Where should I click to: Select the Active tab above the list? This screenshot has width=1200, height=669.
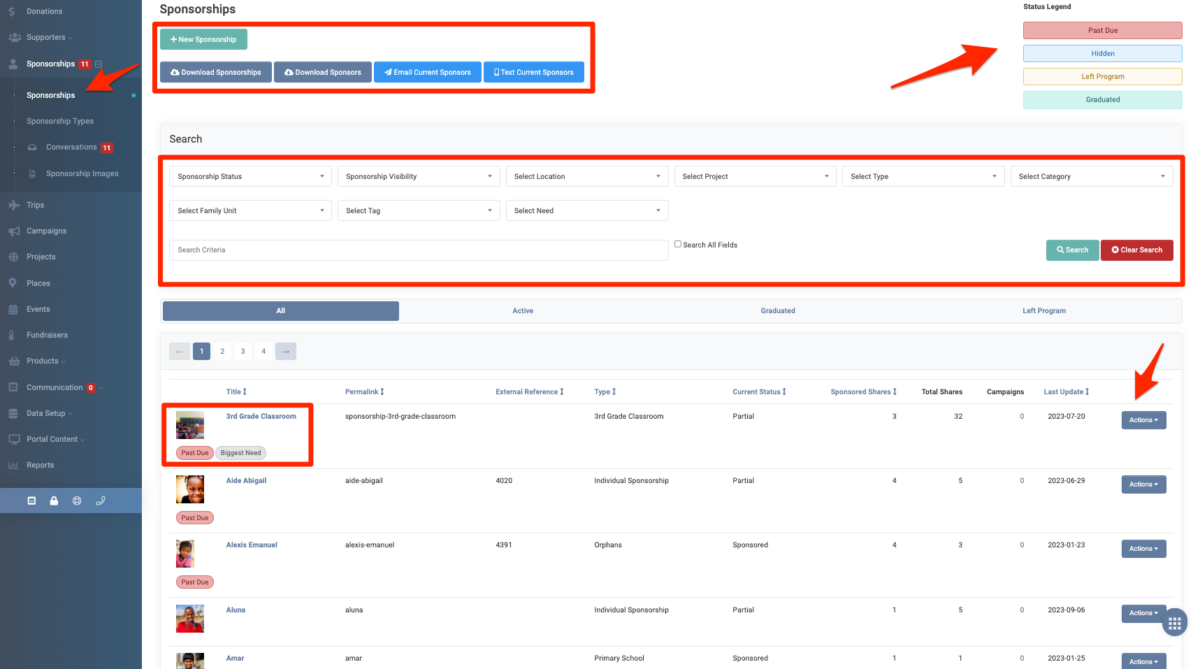523,311
